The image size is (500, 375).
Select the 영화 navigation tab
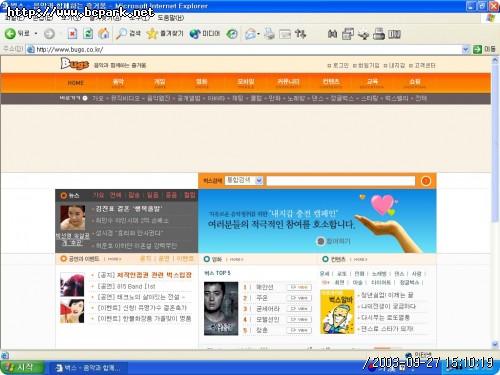(202, 83)
